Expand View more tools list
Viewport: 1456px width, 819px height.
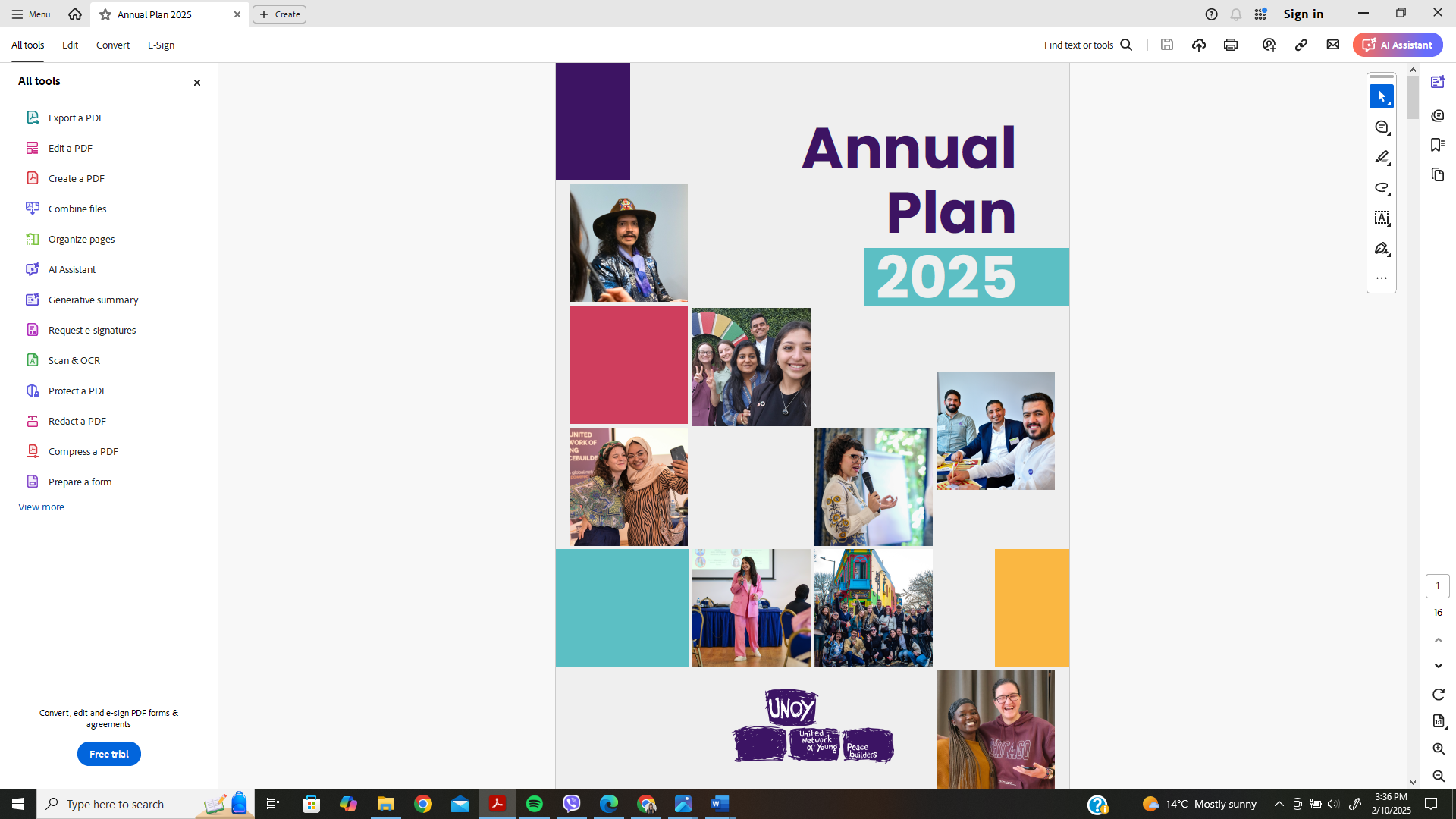[41, 507]
